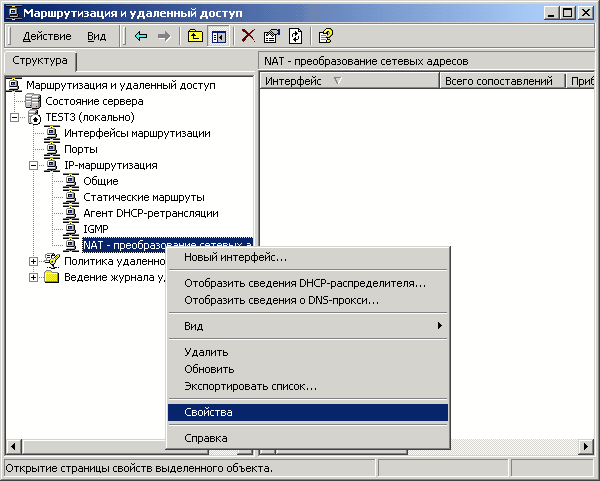This screenshot has width=600, height=481.
Task: Click the red X Delete toolbar icon
Action: [248, 36]
